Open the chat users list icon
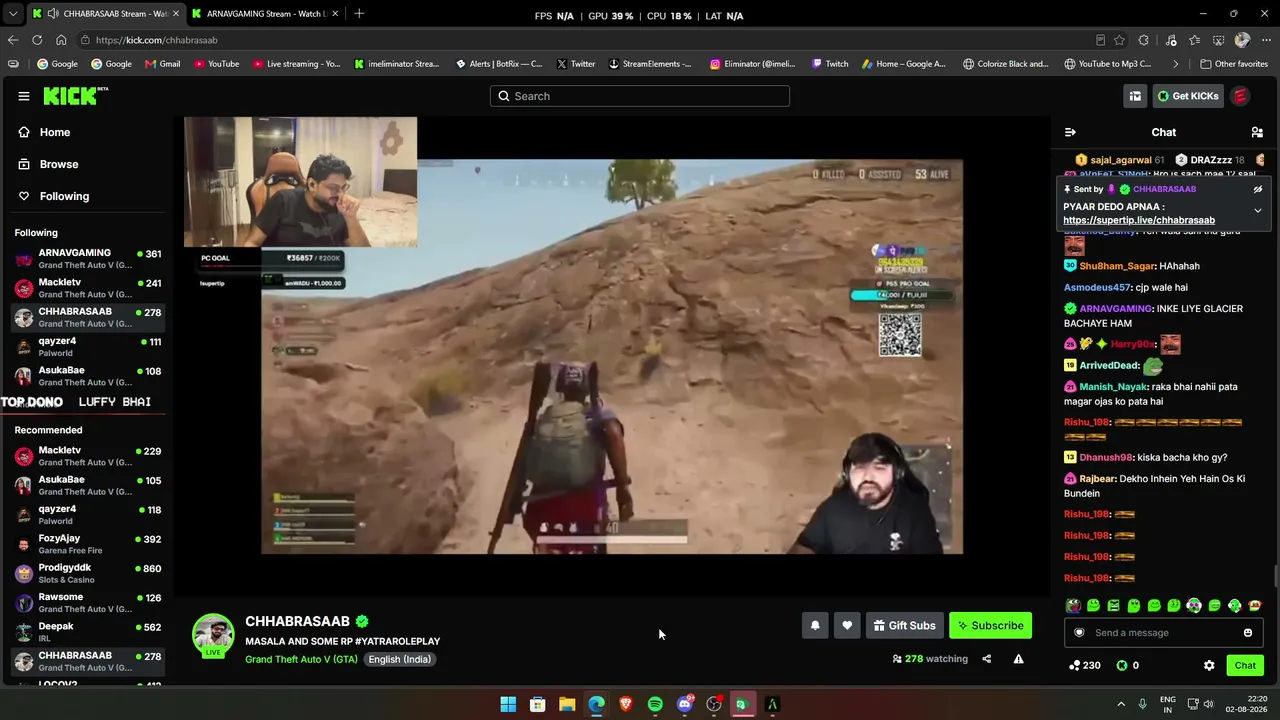 coord(1257,132)
